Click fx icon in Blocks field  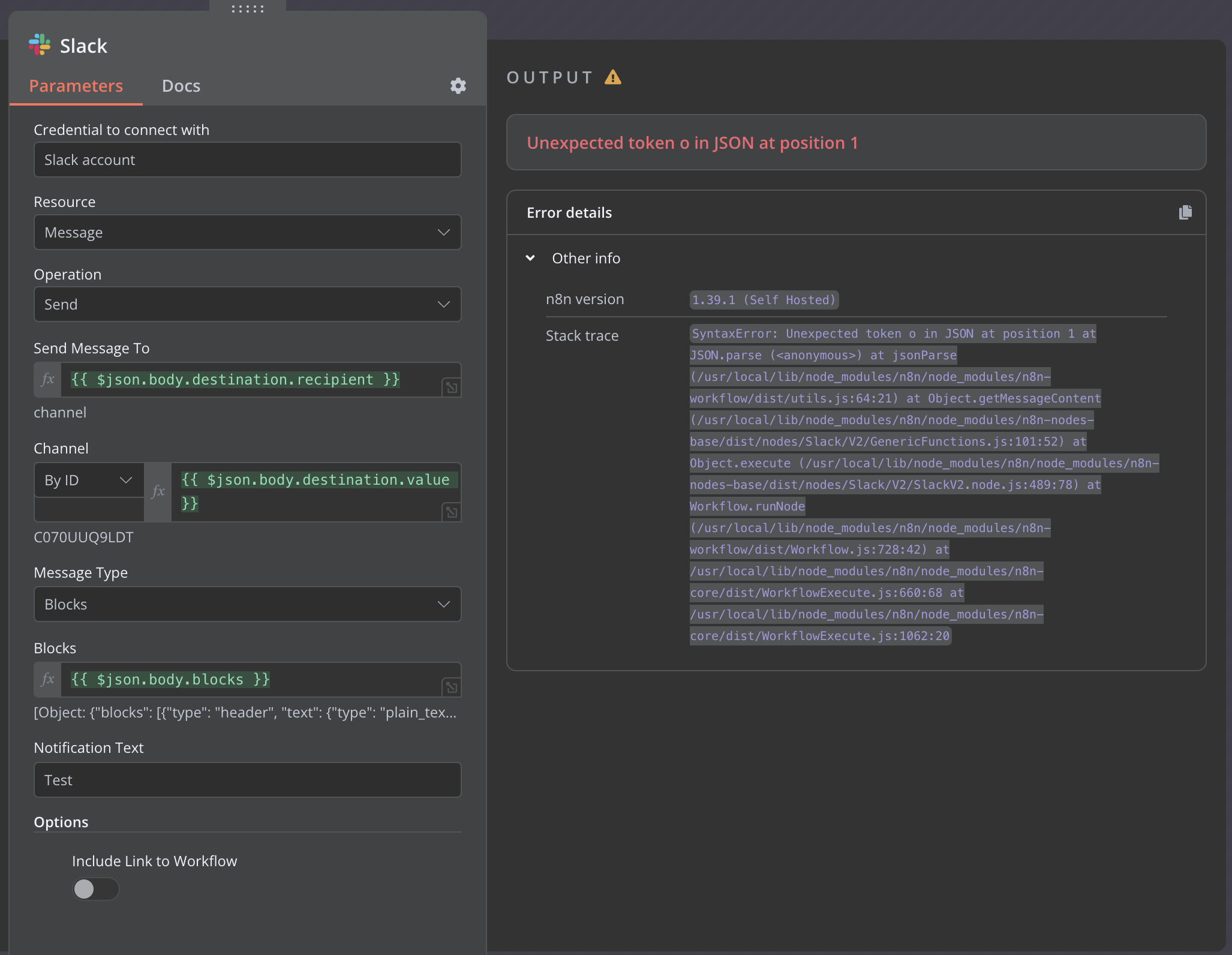pos(48,679)
